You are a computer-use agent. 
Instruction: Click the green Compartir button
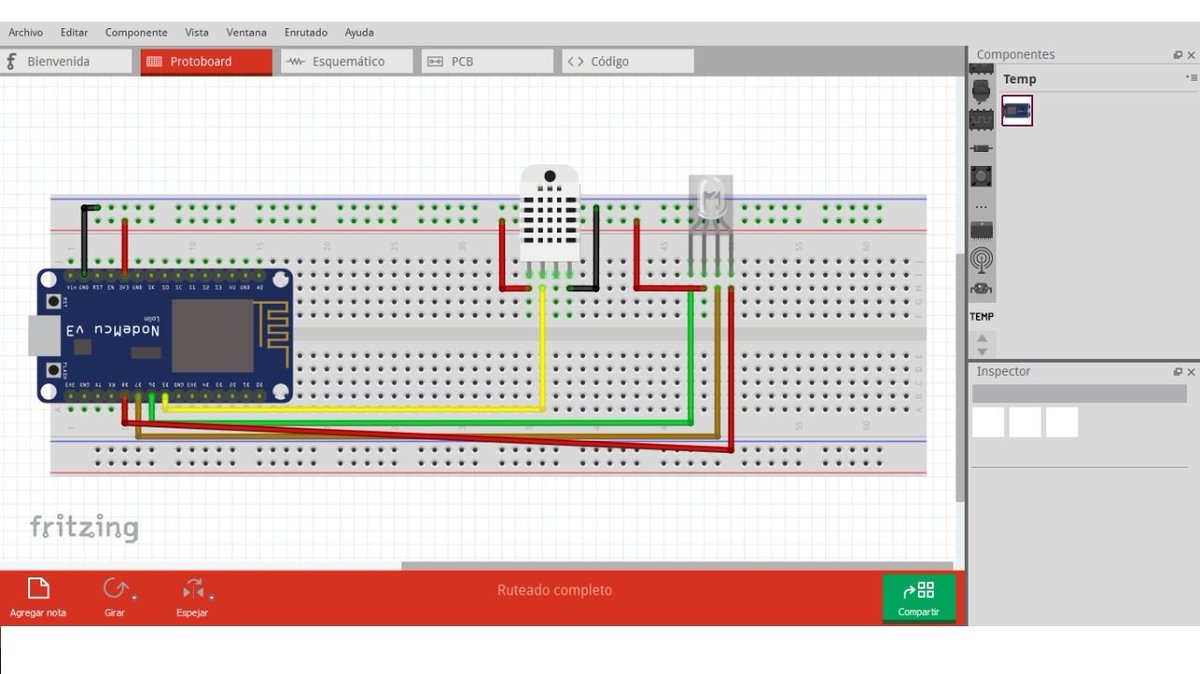[918, 598]
